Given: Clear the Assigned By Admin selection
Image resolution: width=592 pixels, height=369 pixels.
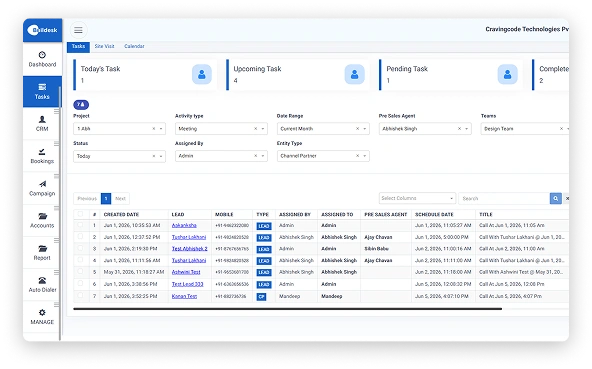Looking at the screenshot, I should click(256, 156).
